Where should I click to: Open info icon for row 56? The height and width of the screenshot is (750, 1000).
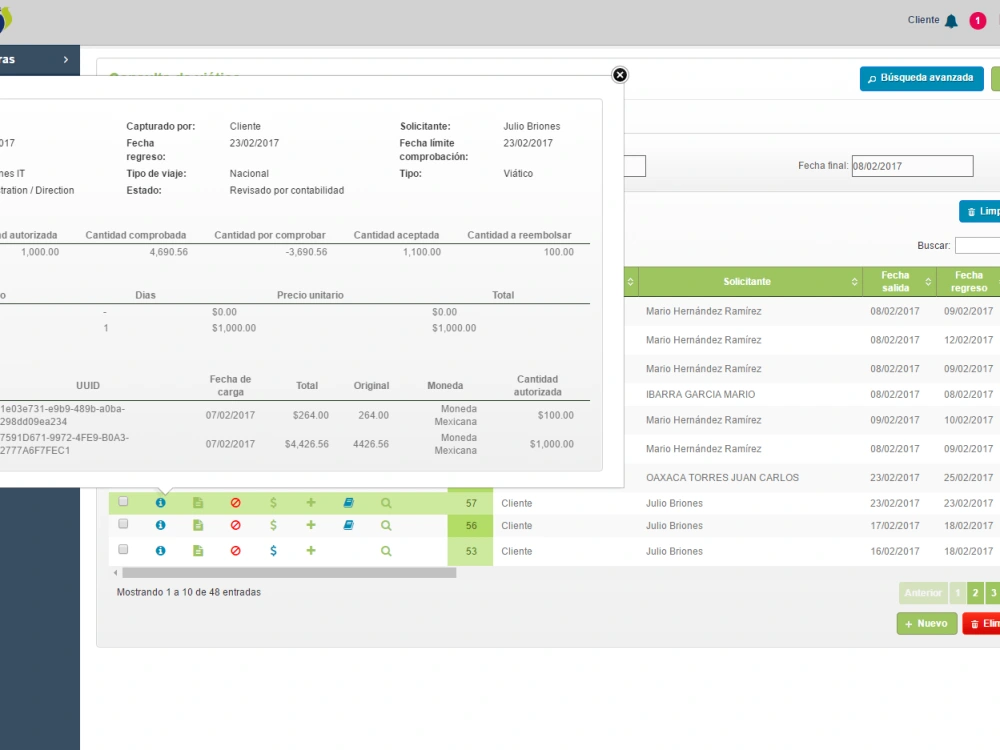point(160,525)
